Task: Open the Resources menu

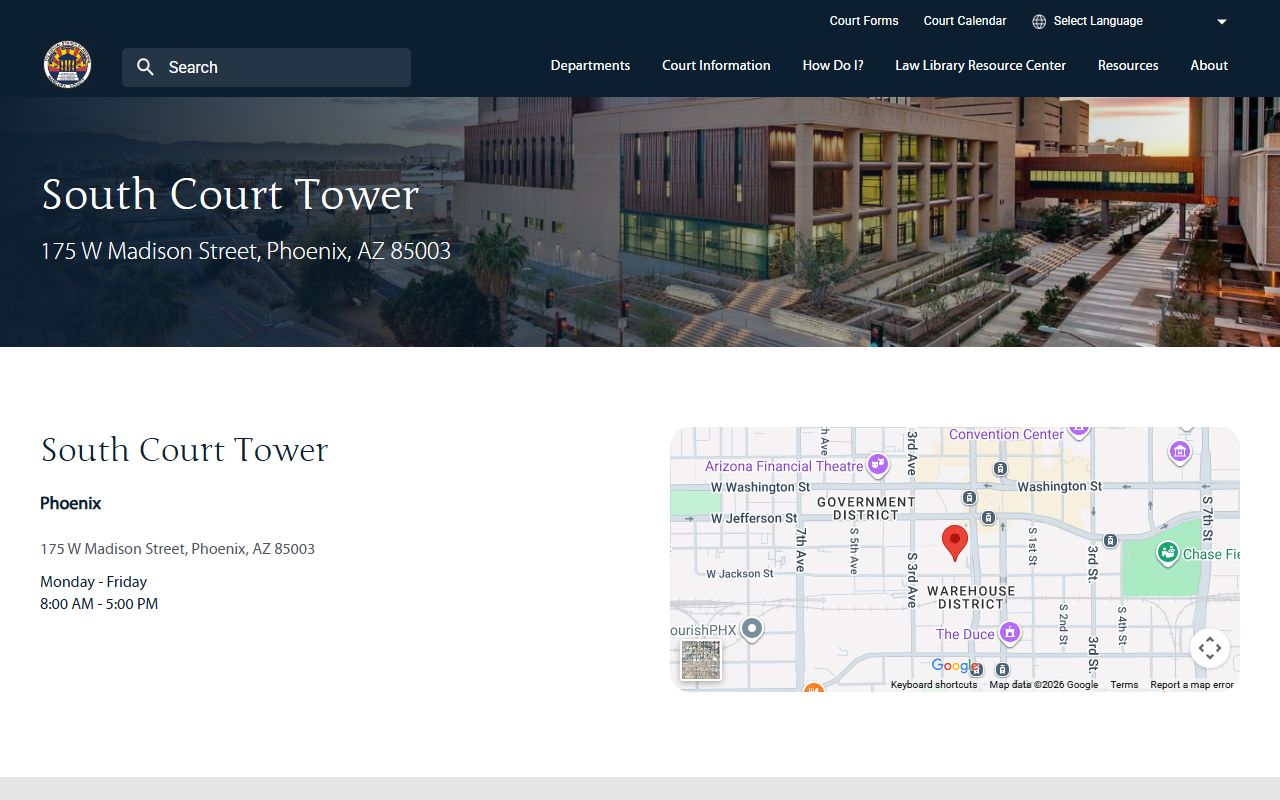Action: point(1128,65)
